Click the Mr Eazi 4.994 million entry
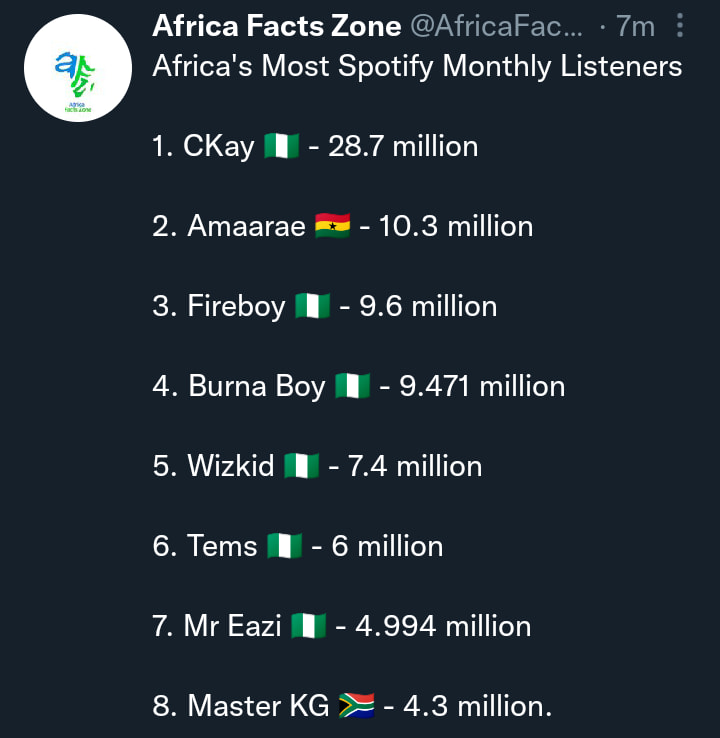This screenshot has width=720, height=738. pos(342,626)
